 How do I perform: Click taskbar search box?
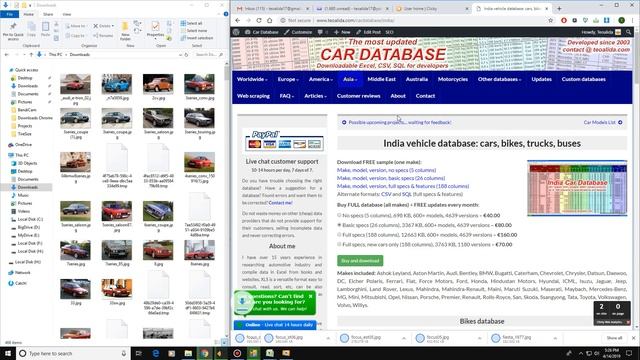(73, 353)
